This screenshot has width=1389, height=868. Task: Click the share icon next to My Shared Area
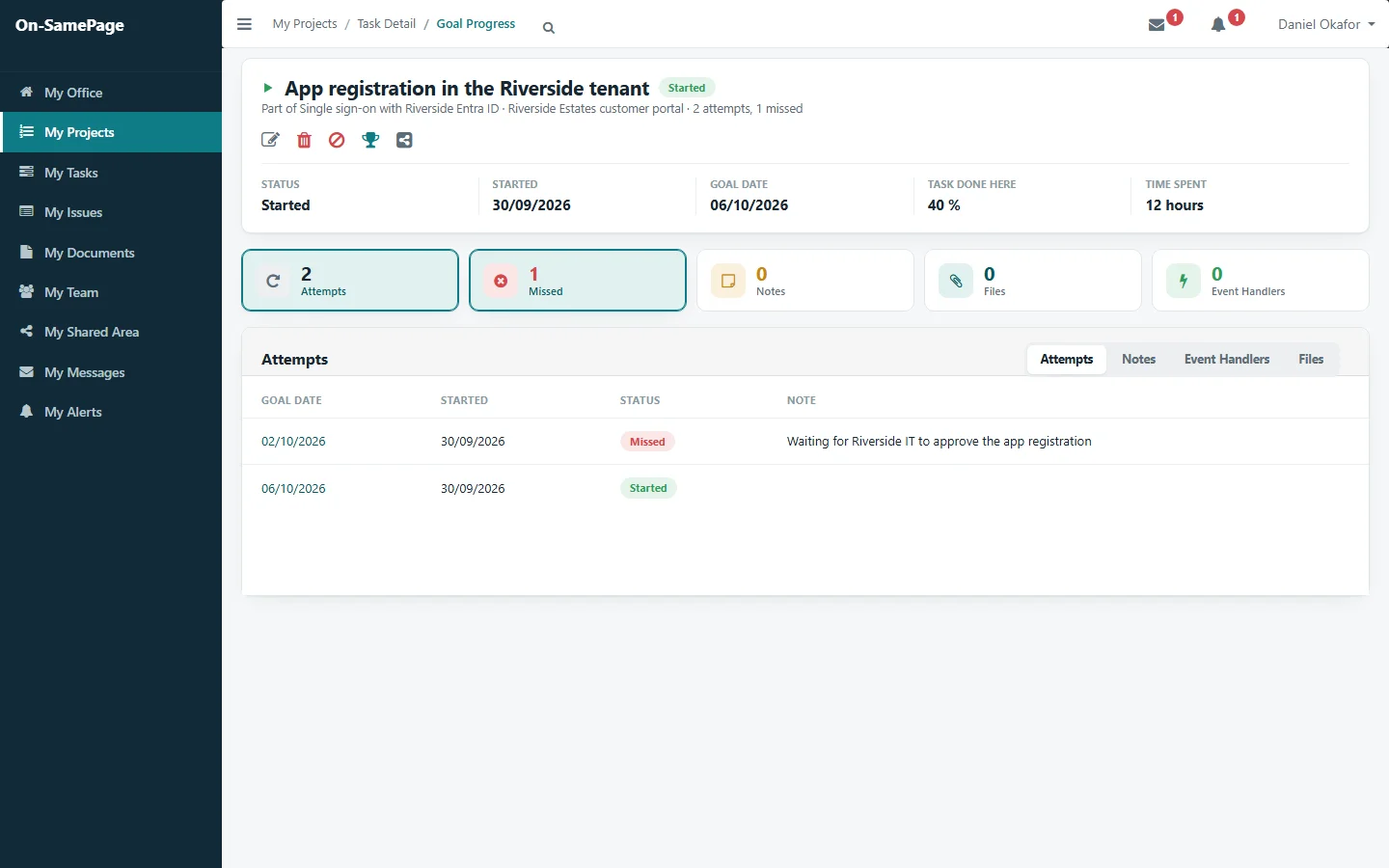pyautogui.click(x=27, y=331)
